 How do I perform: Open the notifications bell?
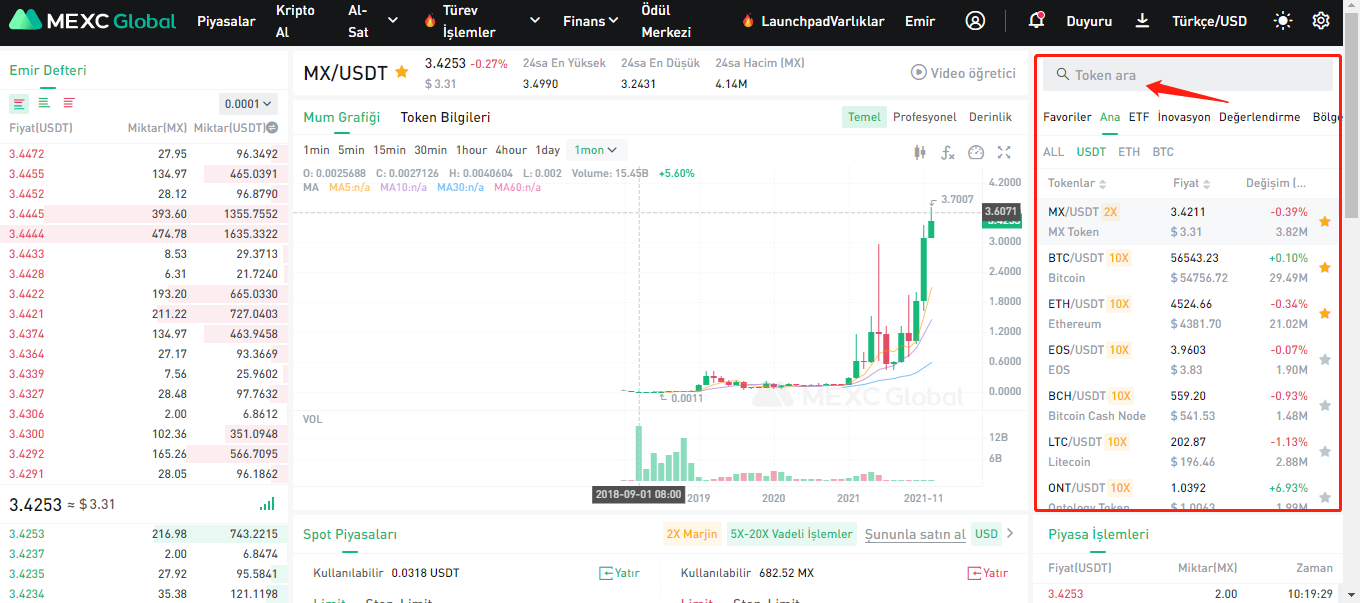[1036, 20]
